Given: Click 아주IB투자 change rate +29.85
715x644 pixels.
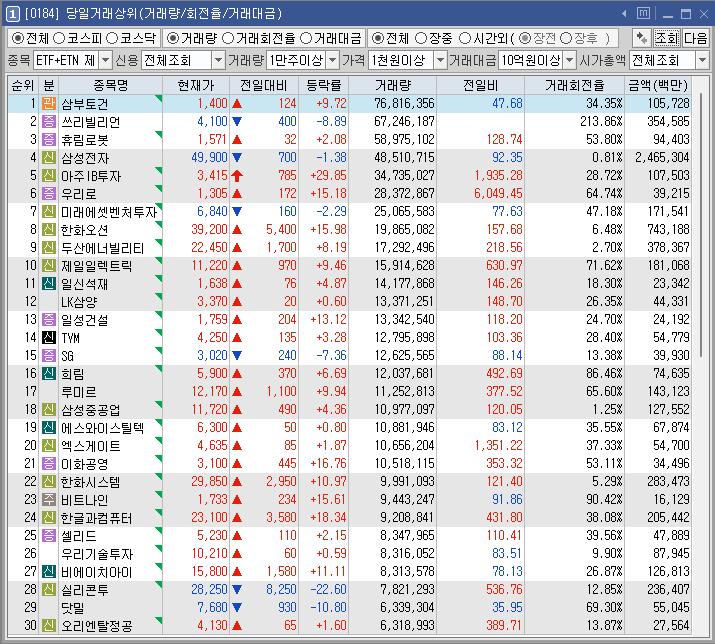Looking at the screenshot, I should (328, 176).
